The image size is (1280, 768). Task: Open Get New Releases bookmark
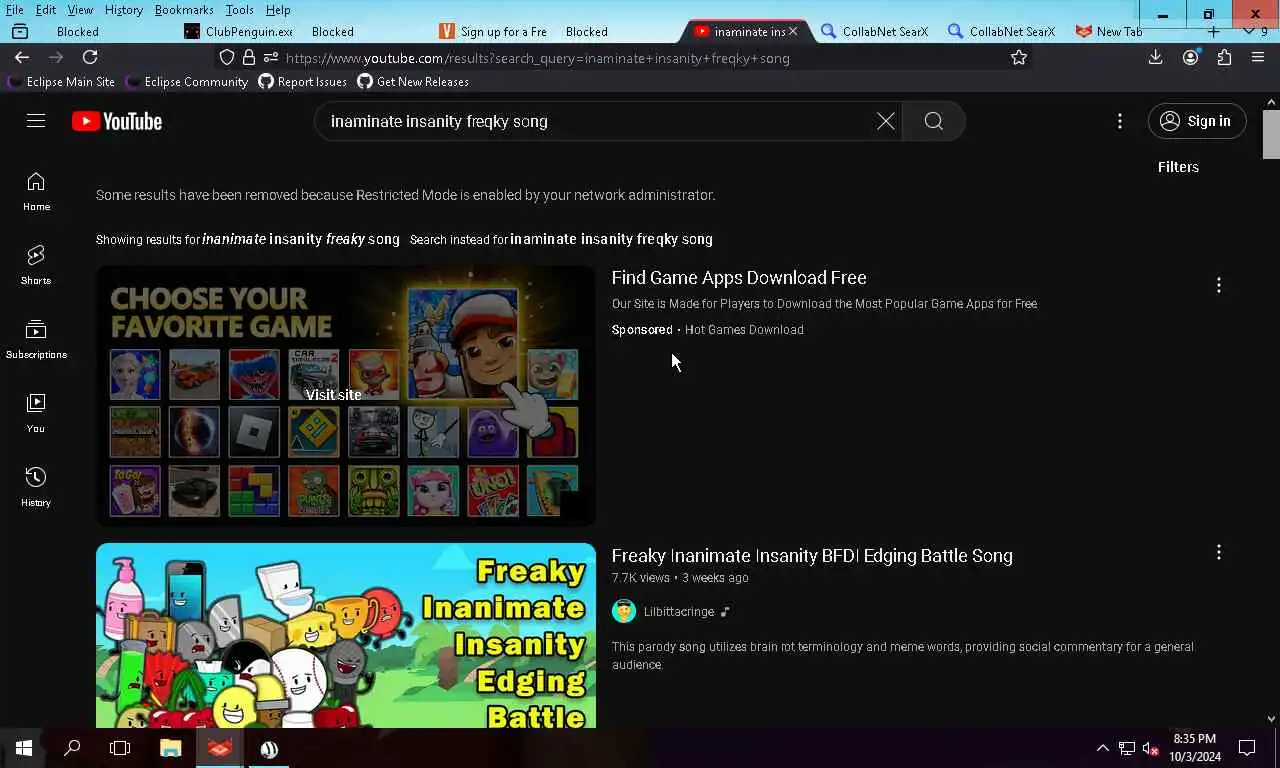tap(413, 82)
